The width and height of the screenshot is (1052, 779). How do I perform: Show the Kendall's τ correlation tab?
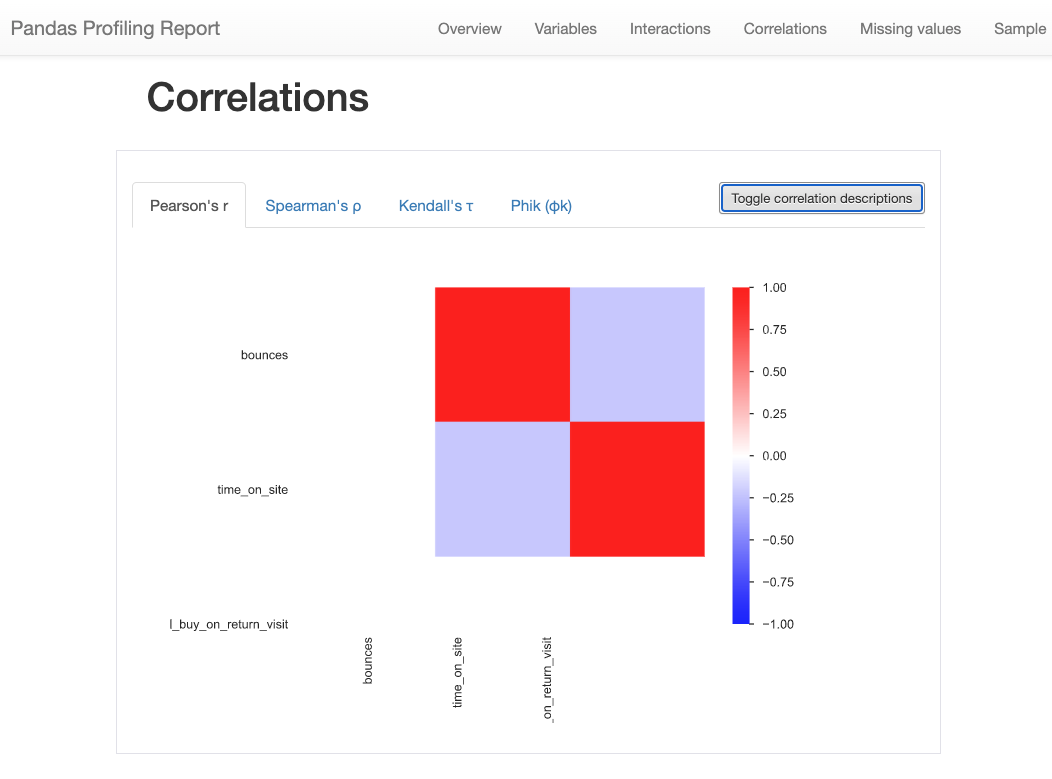[x=436, y=206]
